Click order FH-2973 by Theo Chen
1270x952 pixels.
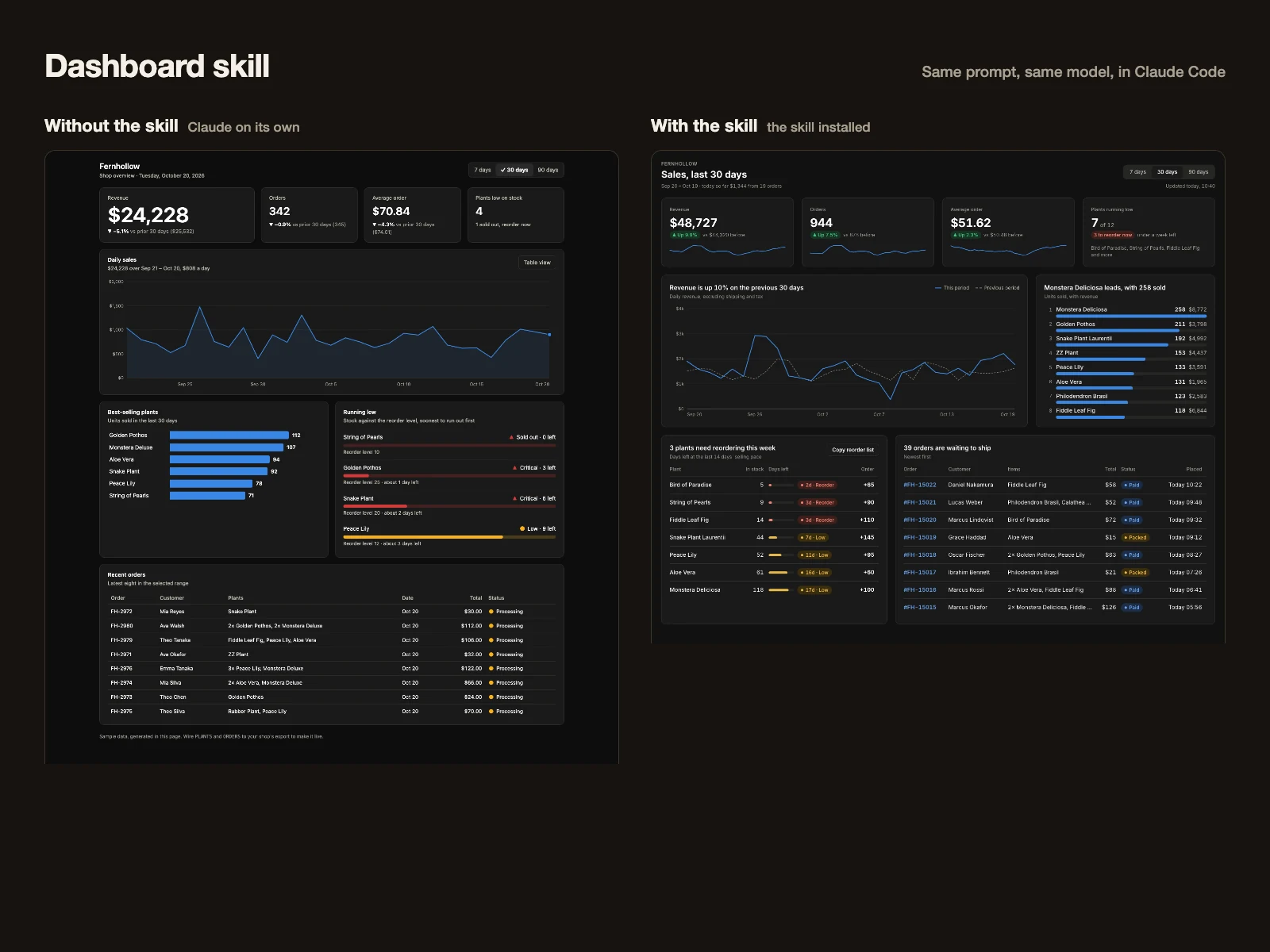121,697
